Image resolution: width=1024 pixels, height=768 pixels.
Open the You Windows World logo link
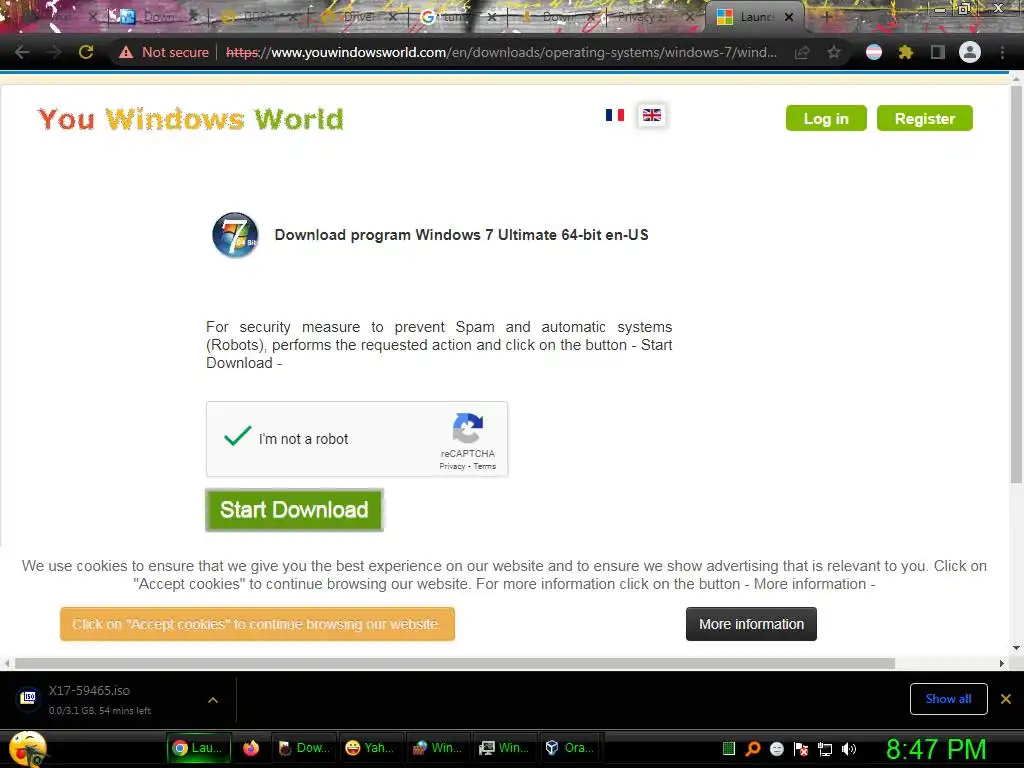191,119
